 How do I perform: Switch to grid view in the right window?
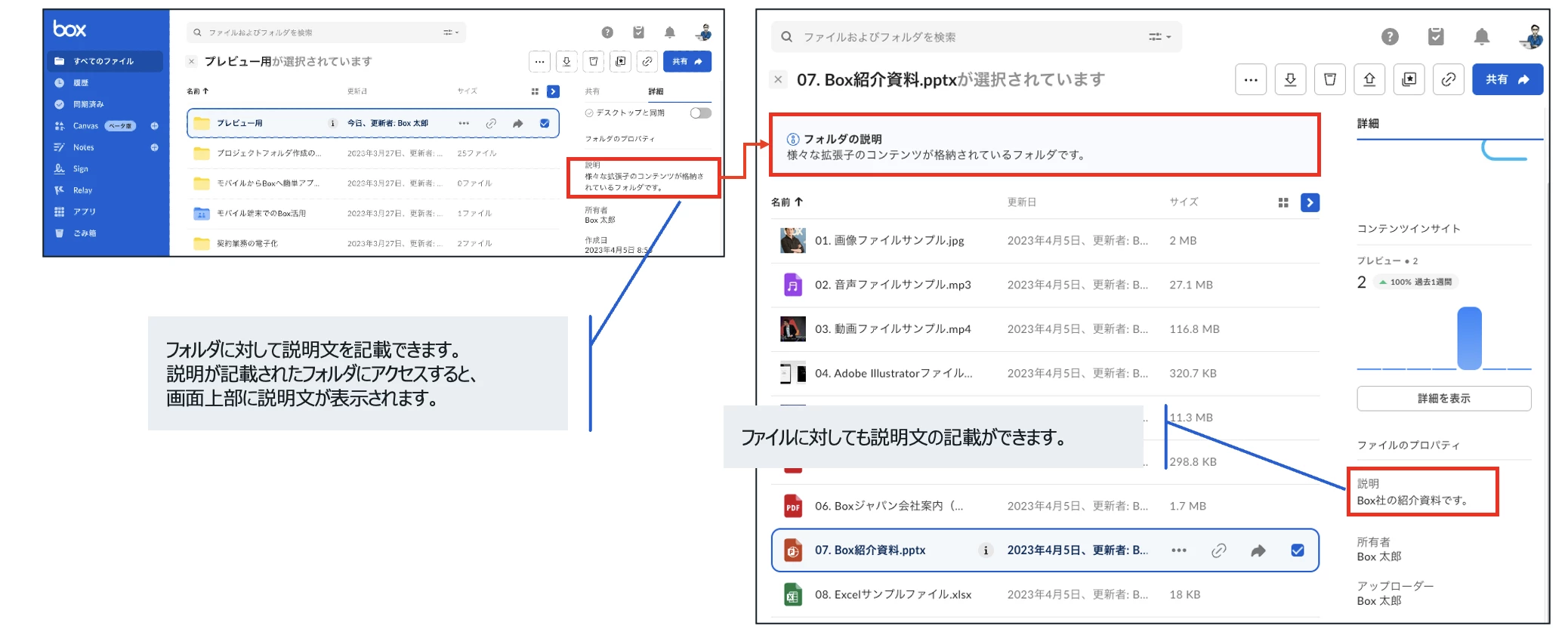point(1282,202)
